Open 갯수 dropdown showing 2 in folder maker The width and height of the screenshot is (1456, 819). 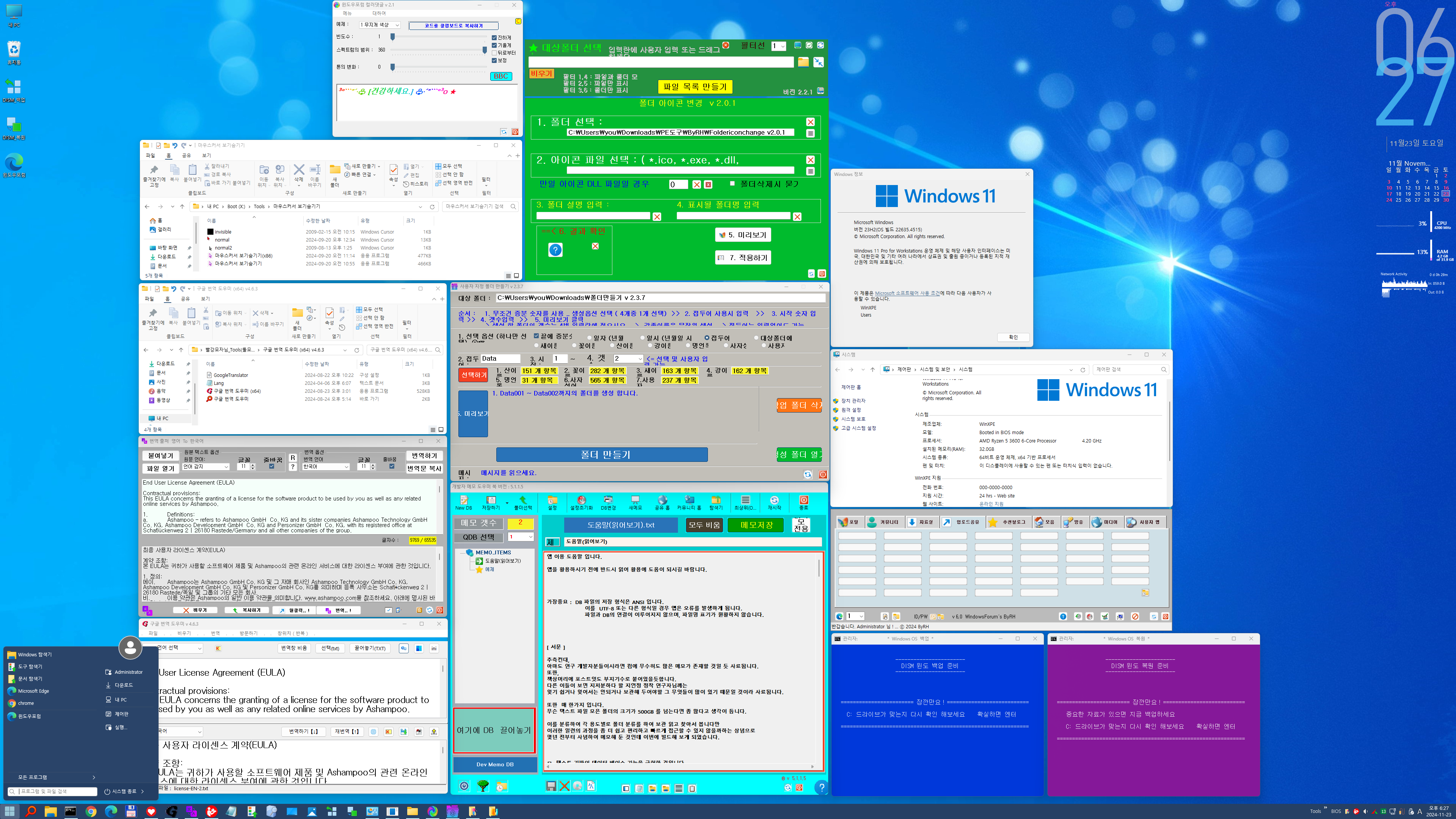(x=629, y=358)
